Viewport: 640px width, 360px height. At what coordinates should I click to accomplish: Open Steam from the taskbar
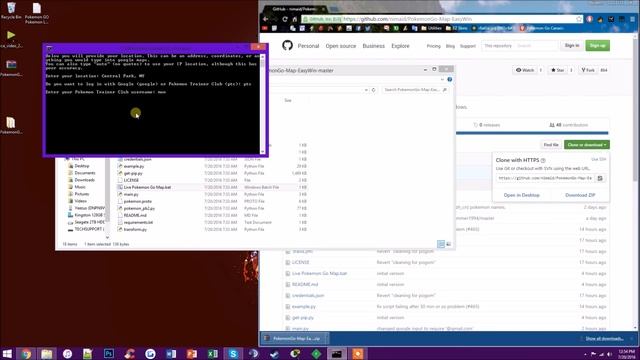tap(274, 354)
